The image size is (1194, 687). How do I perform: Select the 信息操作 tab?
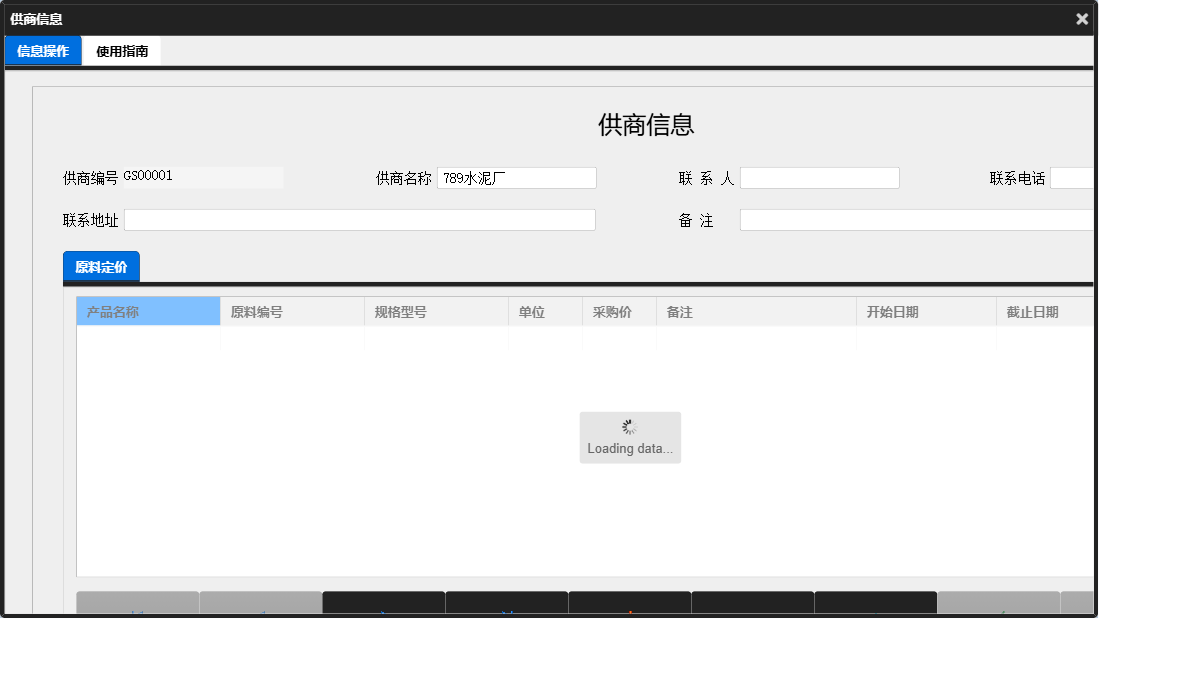(x=42, y=50)
